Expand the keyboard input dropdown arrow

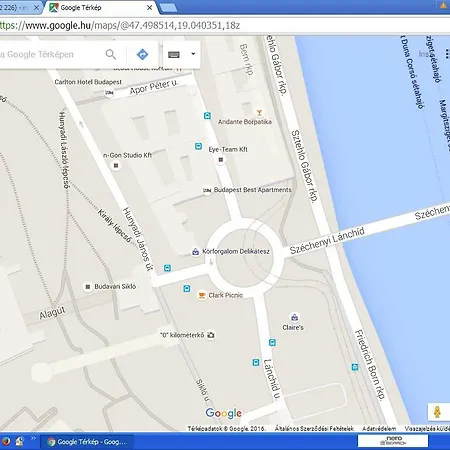[x=193, y=54]
